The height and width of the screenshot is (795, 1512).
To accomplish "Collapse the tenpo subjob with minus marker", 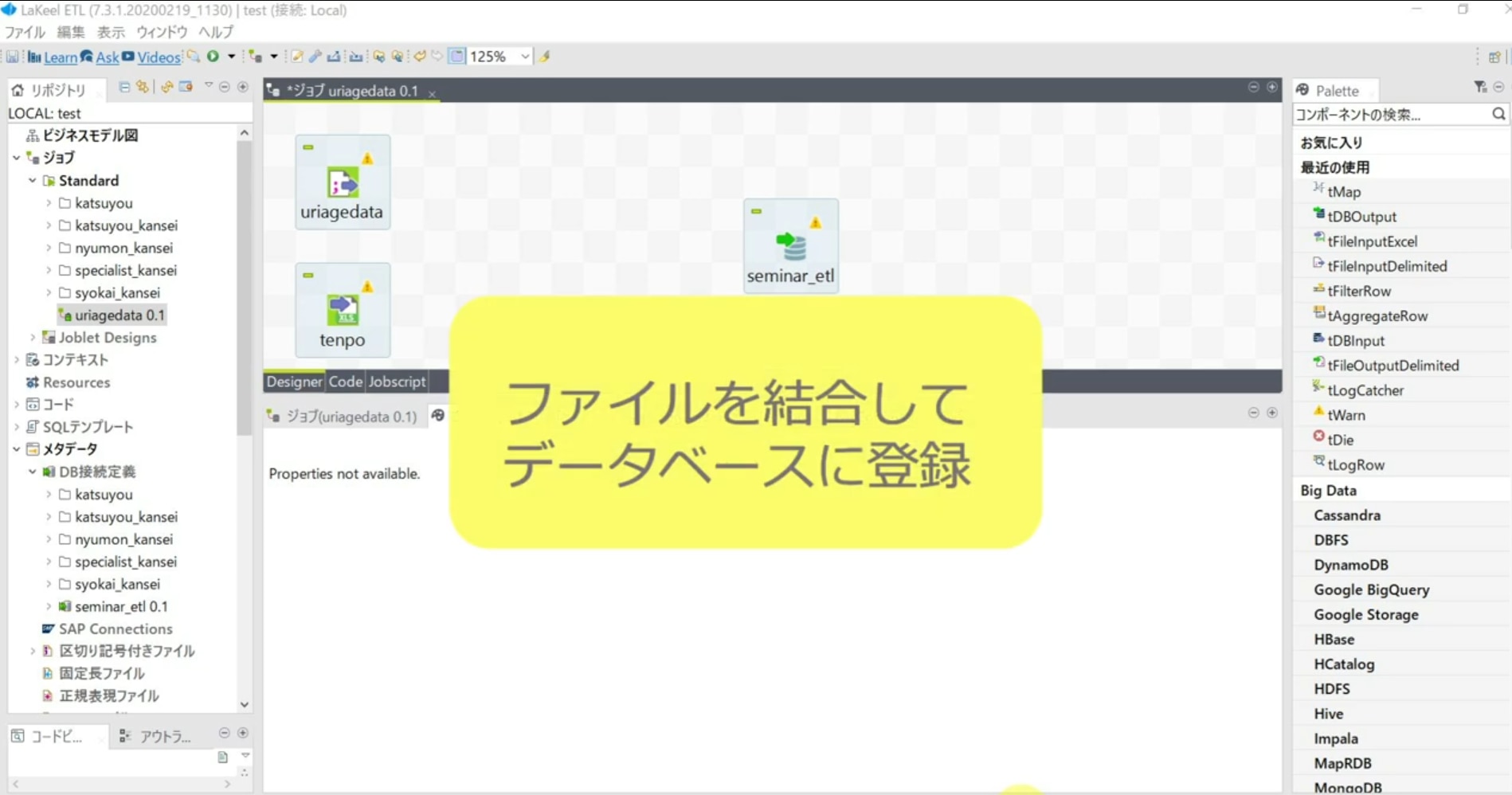I will tap(308, 276).
